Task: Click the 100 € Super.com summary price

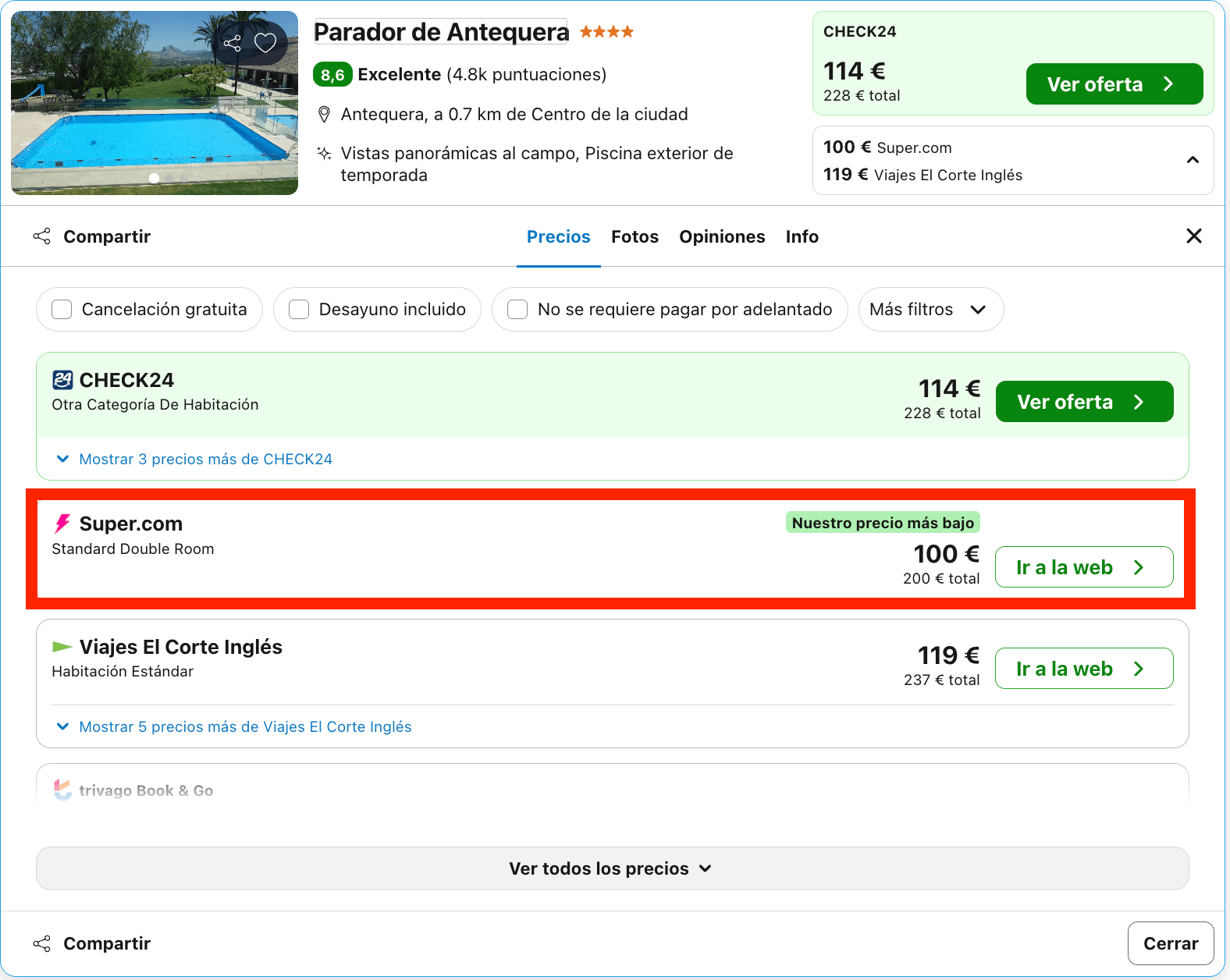Action: tap(887, 147)
